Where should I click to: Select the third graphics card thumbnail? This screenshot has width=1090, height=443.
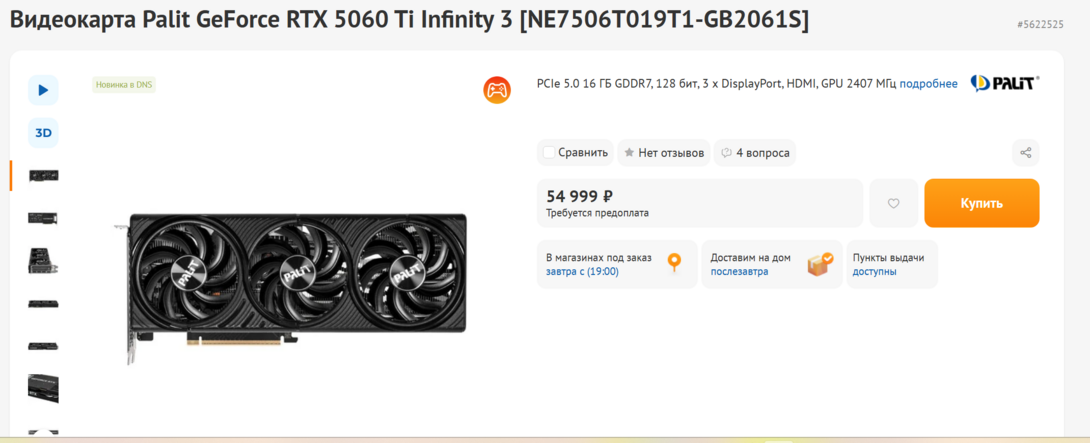click(x=43, y=260)
